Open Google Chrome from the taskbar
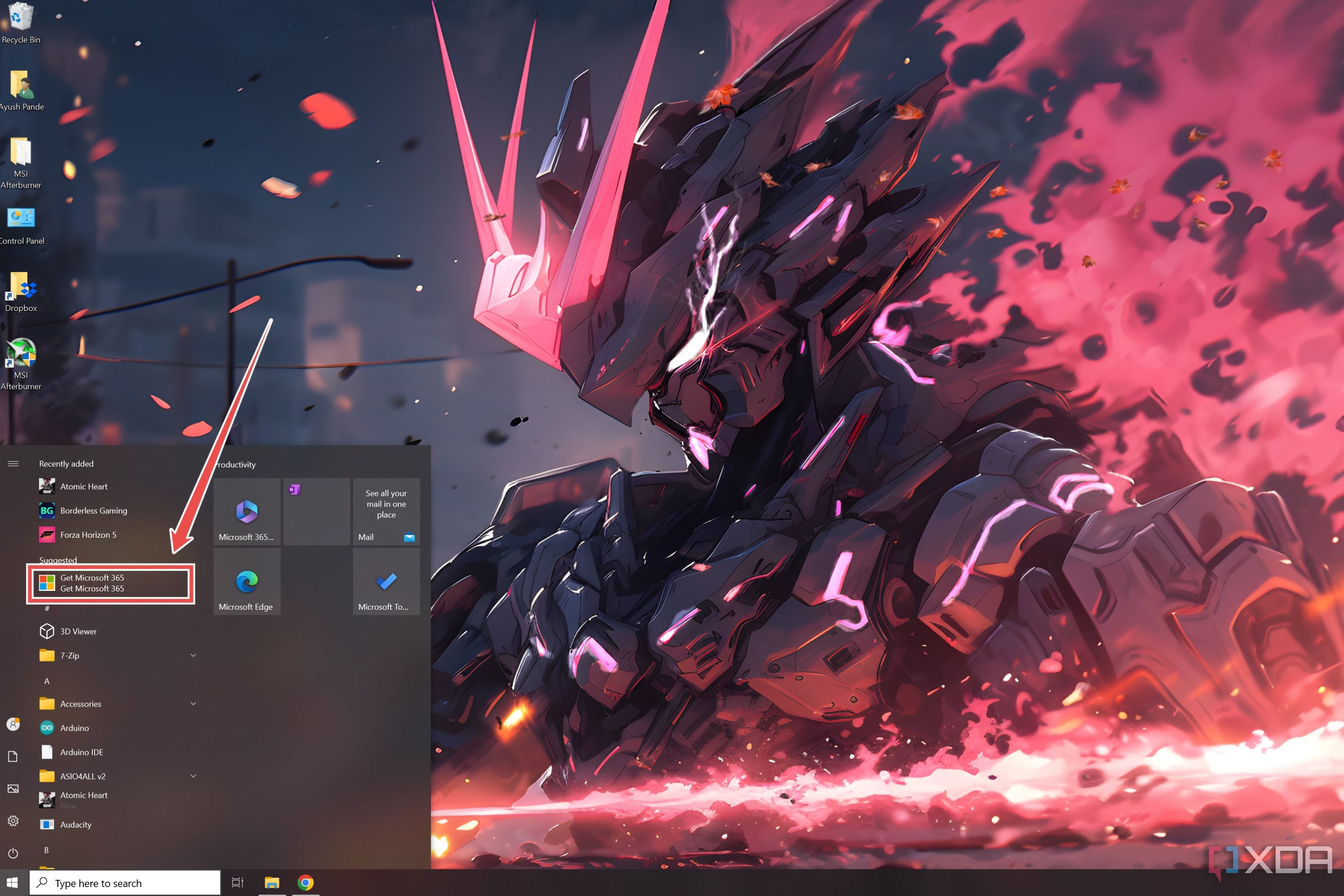This screenshot has height=896, width=1344. pos(306,883)
